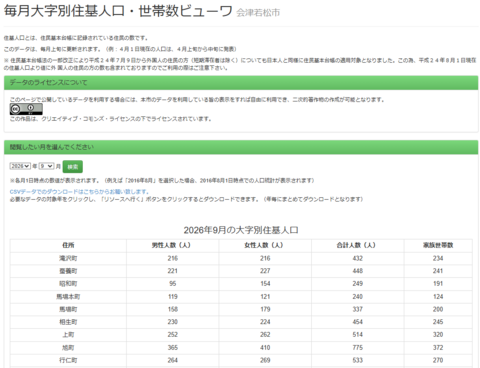Click the 合計人数（人） column header
The height and width of the screenshot is (368, 480).
(358, 245)
